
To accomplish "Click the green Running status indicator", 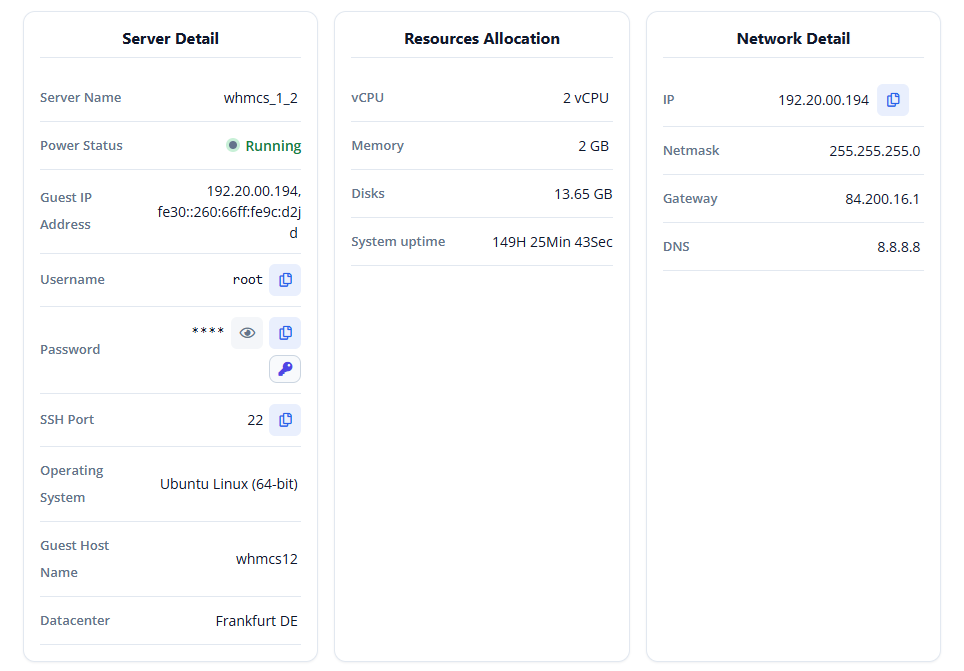I will point(232,145).
